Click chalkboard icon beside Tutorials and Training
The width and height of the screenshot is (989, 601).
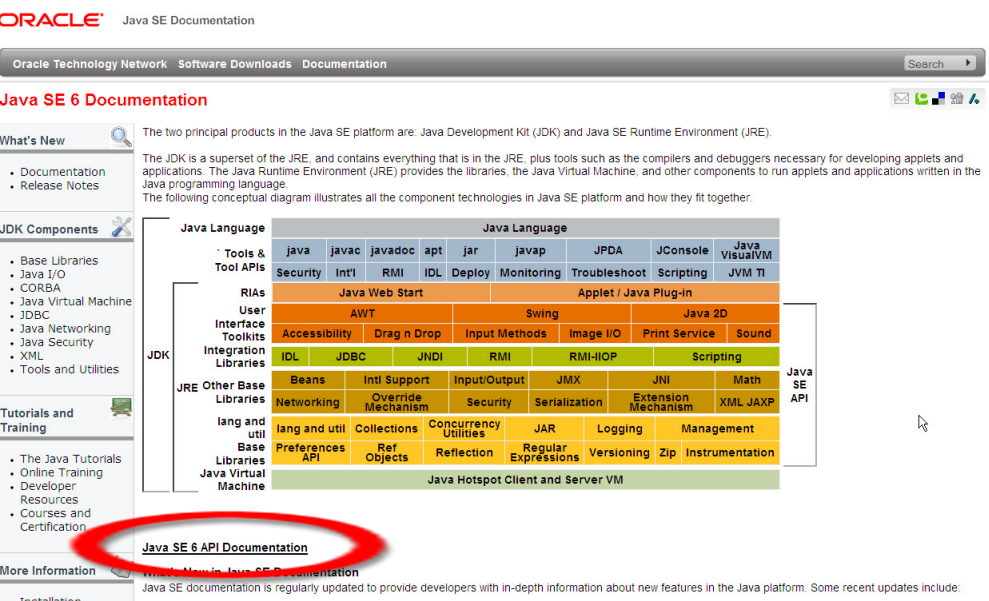[121, 407]
